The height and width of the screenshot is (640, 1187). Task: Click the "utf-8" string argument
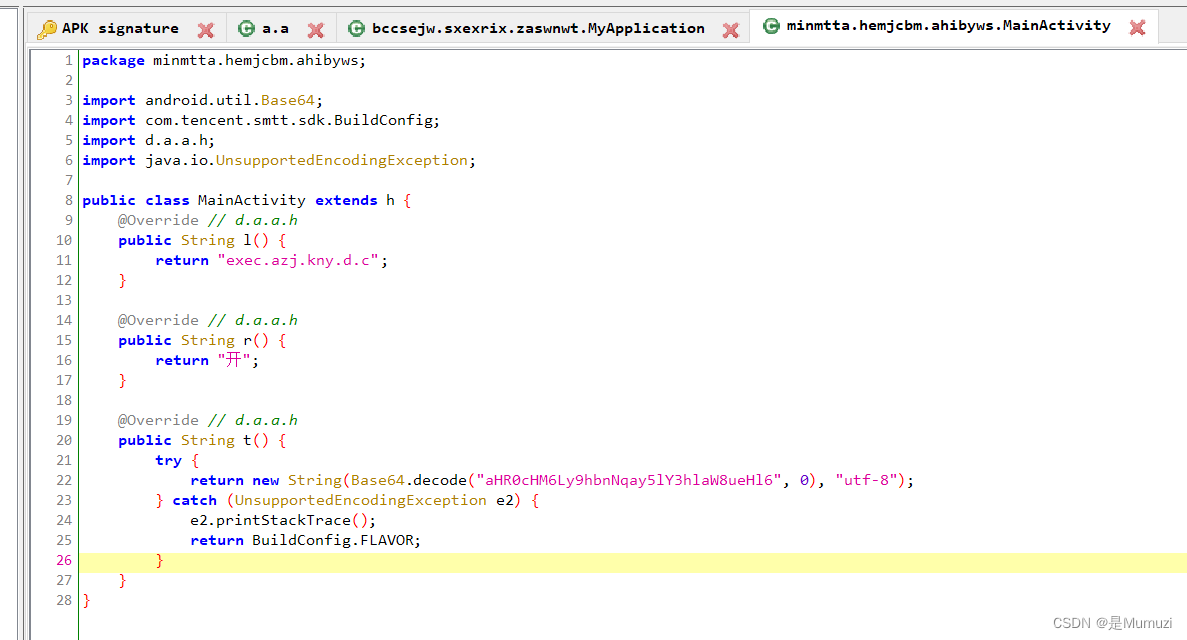866,480
